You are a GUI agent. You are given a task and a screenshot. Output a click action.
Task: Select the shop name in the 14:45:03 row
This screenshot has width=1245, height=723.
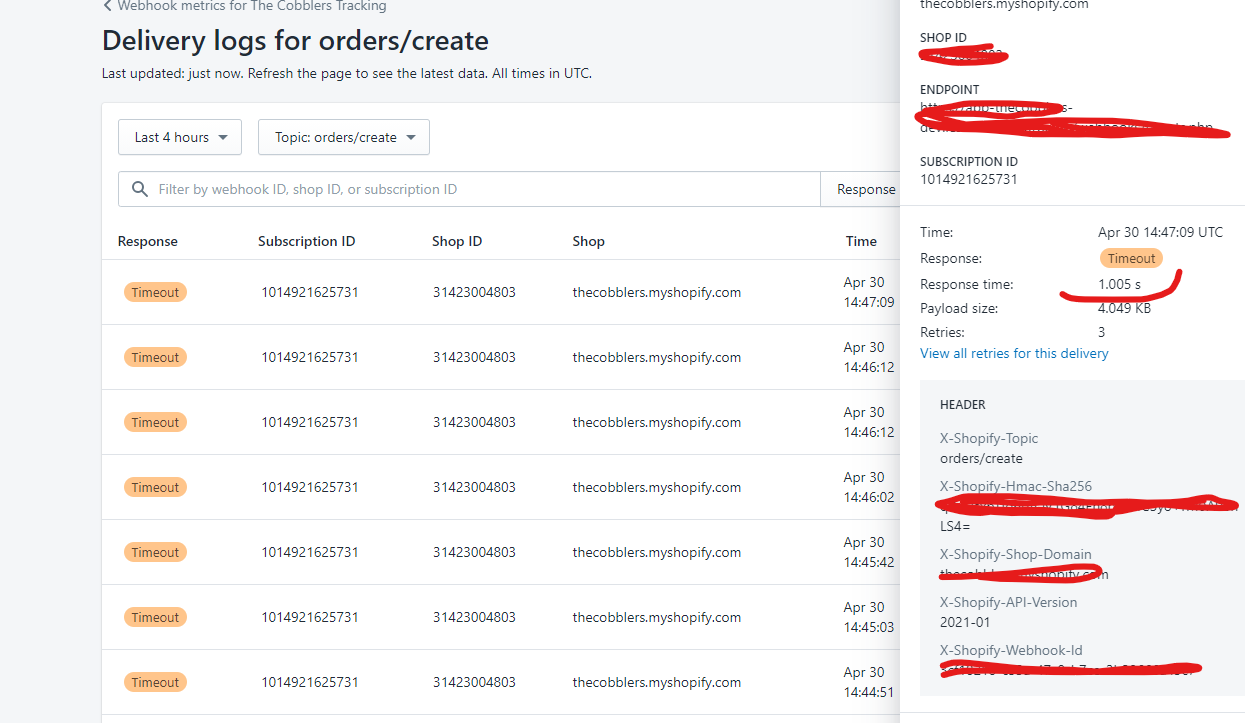(656, 617)
